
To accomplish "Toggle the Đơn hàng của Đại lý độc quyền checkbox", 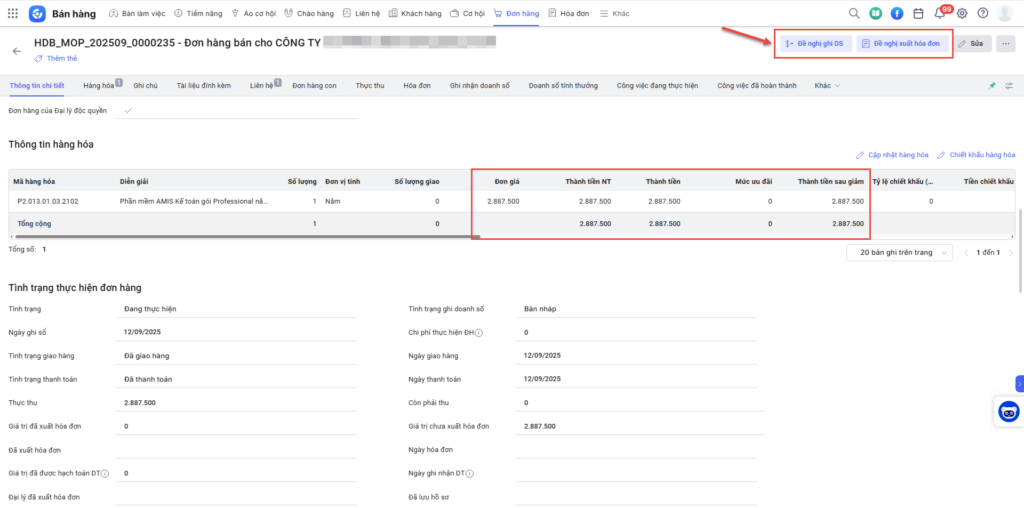I will point(127,110).
